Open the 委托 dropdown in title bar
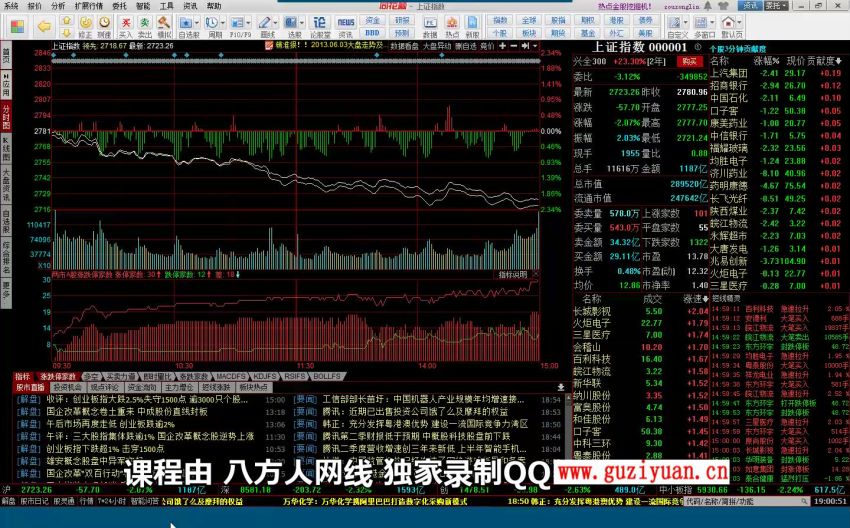Screen dimensions: 850x528 point(776,5)
